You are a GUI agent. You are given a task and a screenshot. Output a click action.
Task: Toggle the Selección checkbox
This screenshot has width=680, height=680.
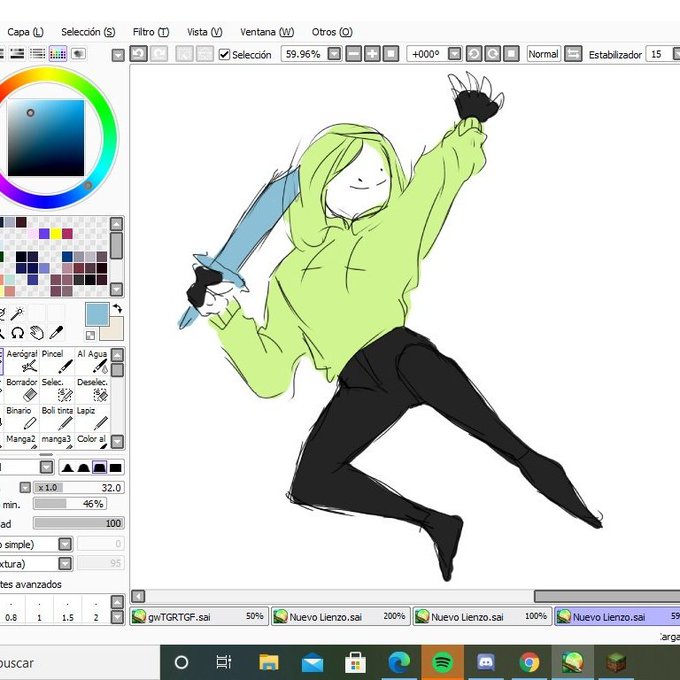[x=224, y=55]
